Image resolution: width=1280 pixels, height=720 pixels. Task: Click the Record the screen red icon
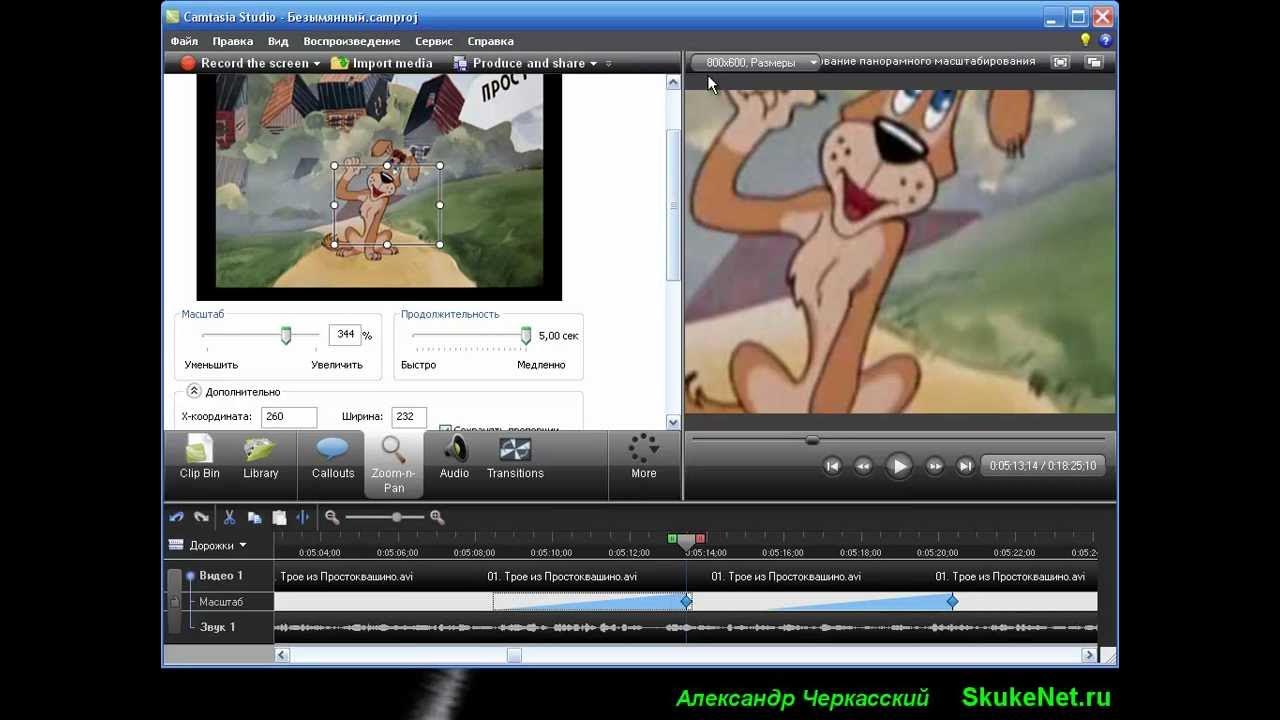pos(188,63)
